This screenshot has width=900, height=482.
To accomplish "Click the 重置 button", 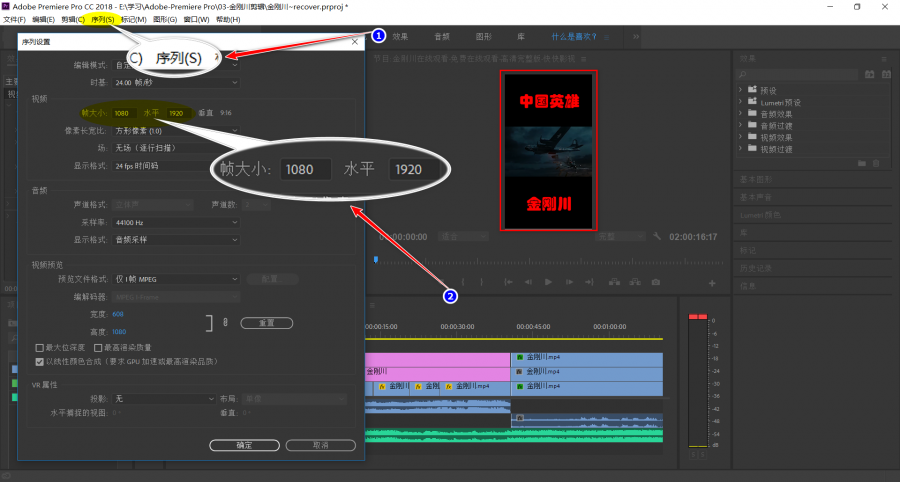I will (x=267, y=323).
